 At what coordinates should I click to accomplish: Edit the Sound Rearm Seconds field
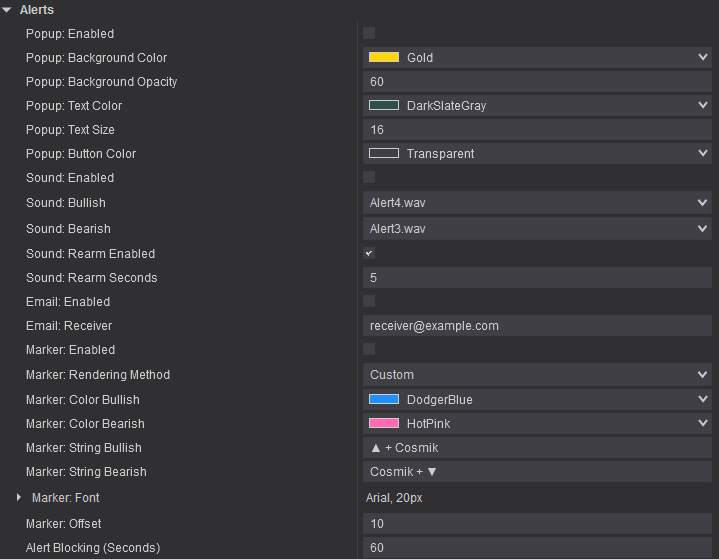click(537, 277)
